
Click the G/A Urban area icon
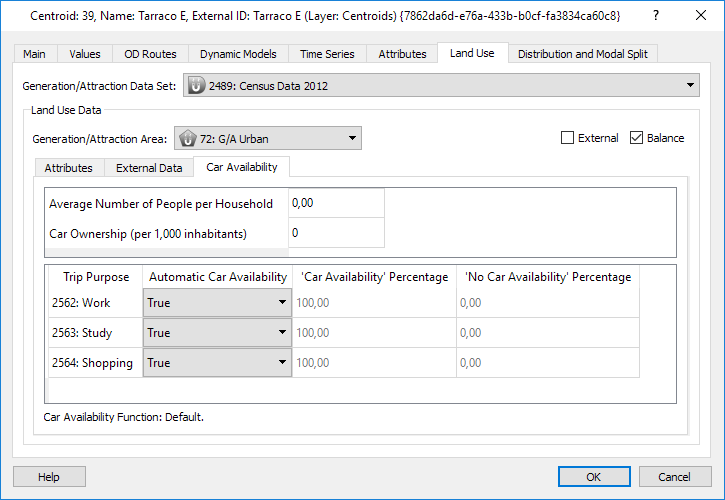pyautogui.click(x=187, y=138)
